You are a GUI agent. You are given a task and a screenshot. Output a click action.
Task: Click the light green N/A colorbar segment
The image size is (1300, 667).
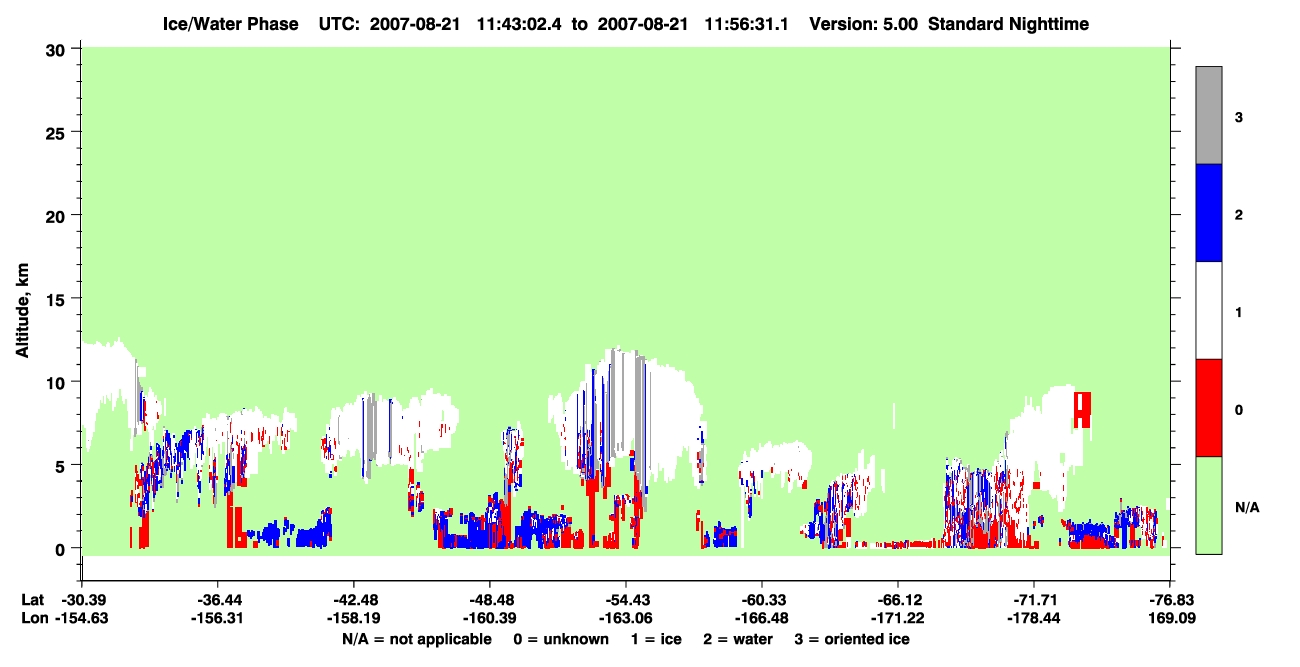1209,505
